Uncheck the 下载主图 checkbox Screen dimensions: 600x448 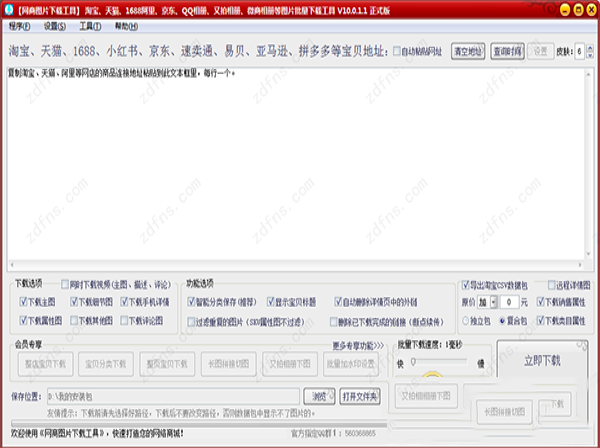(23, 302)
